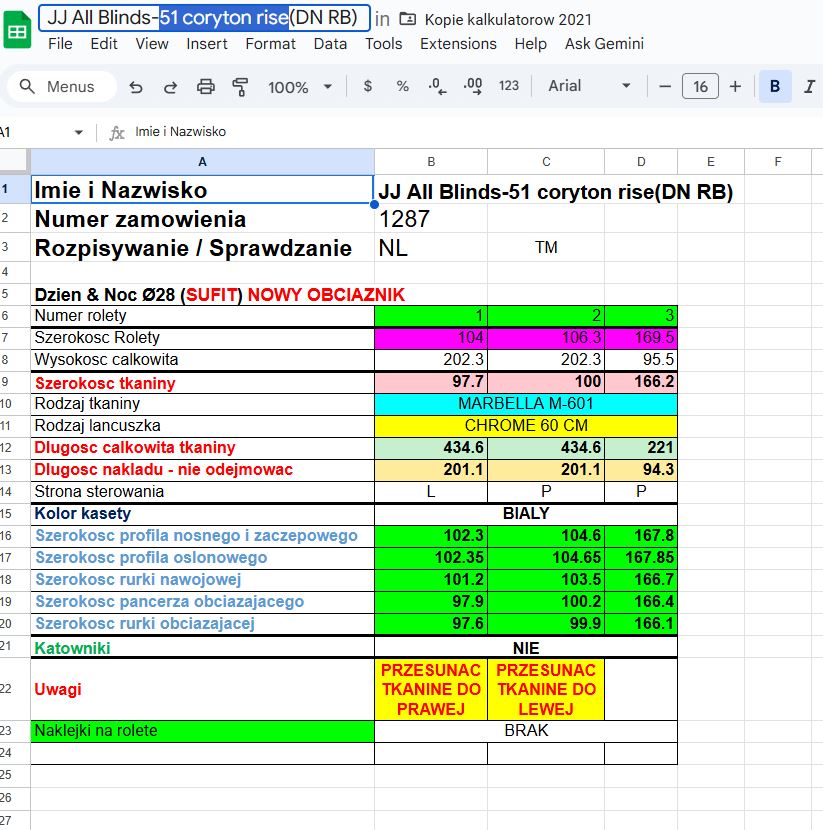Decrease font size with minus button

pyautogui.click(x=665, y=87)
